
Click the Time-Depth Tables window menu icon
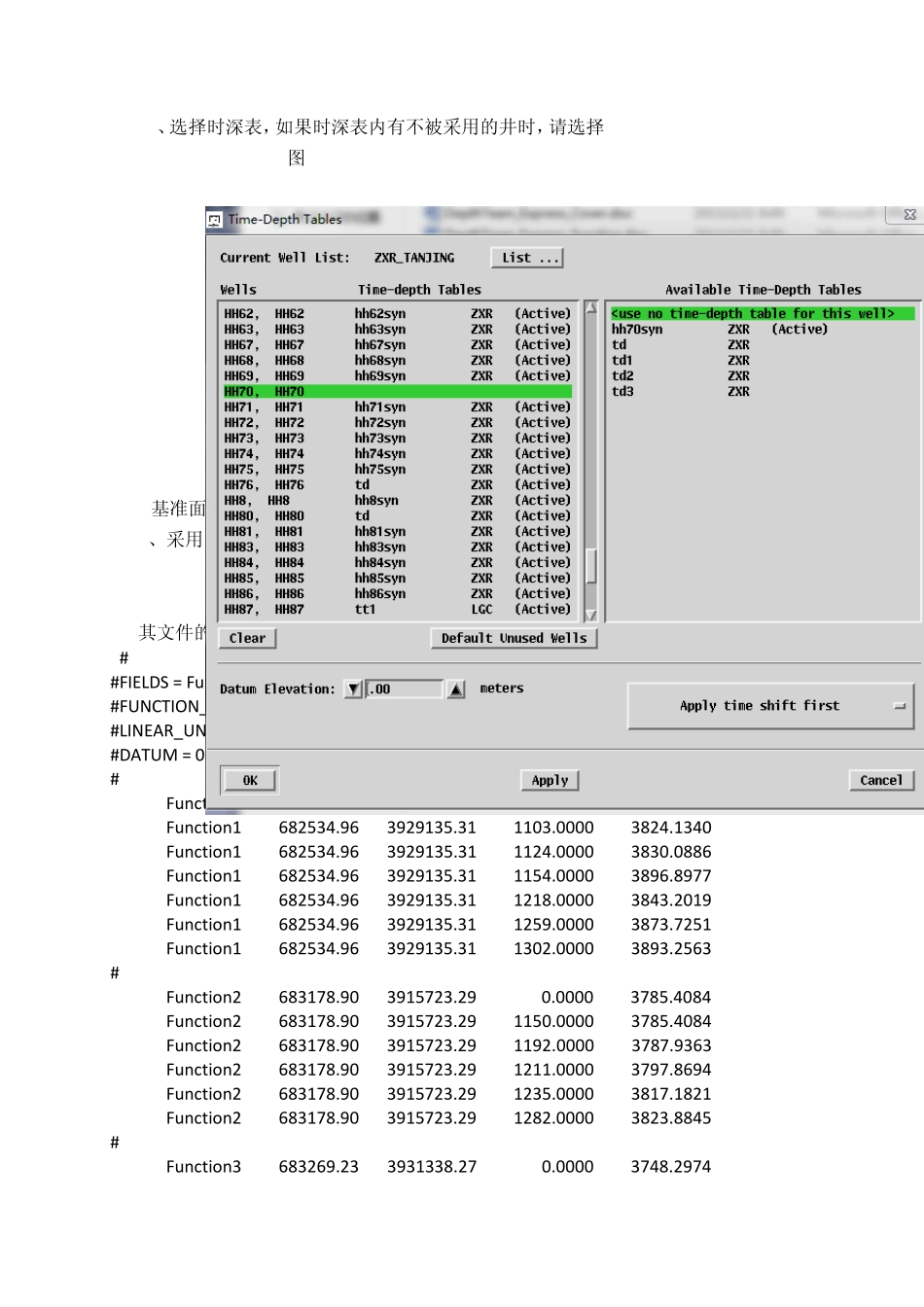215,220
